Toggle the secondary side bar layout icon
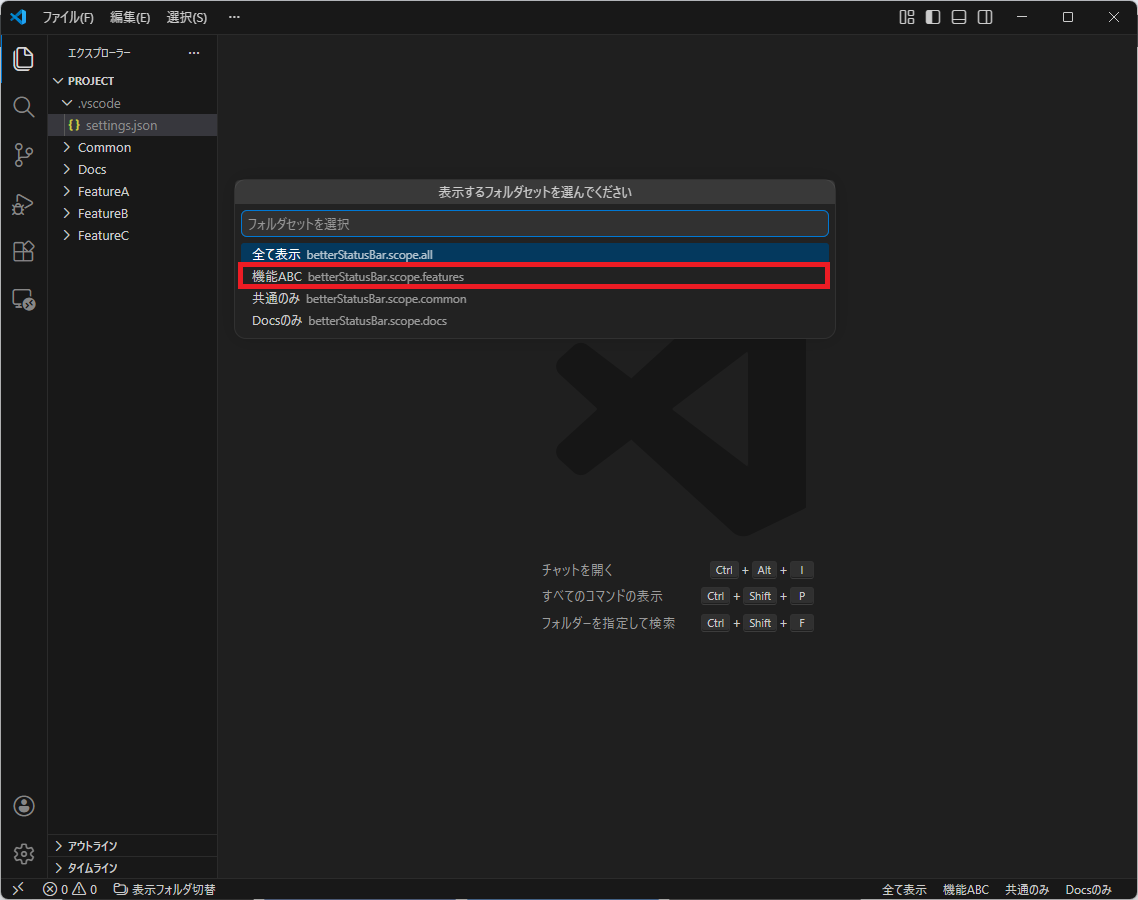 pos(985,17)
